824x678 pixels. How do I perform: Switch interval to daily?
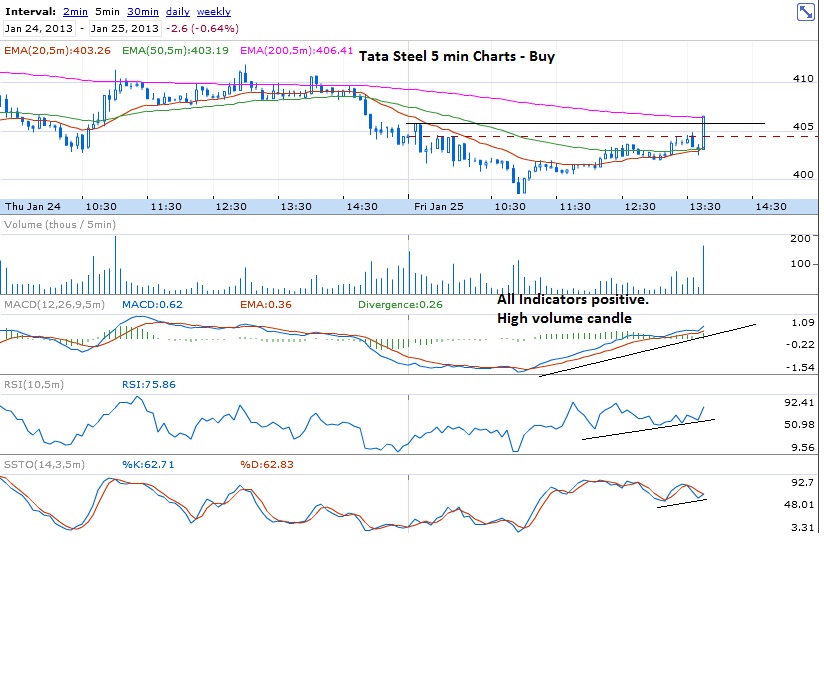click(178, 12)
